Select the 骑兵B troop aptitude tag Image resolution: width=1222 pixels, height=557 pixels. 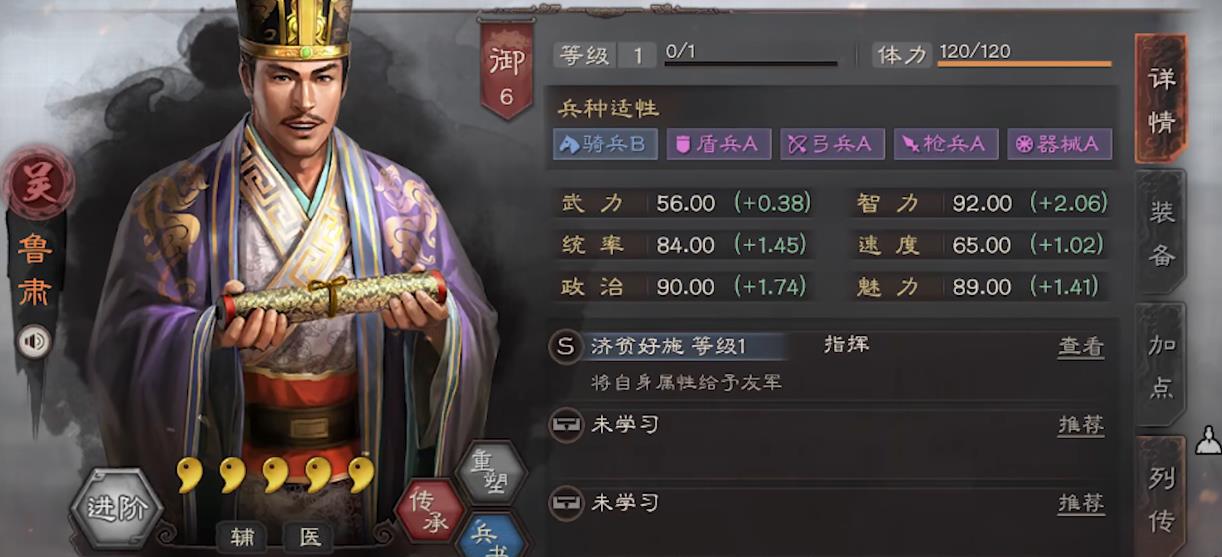606,144
